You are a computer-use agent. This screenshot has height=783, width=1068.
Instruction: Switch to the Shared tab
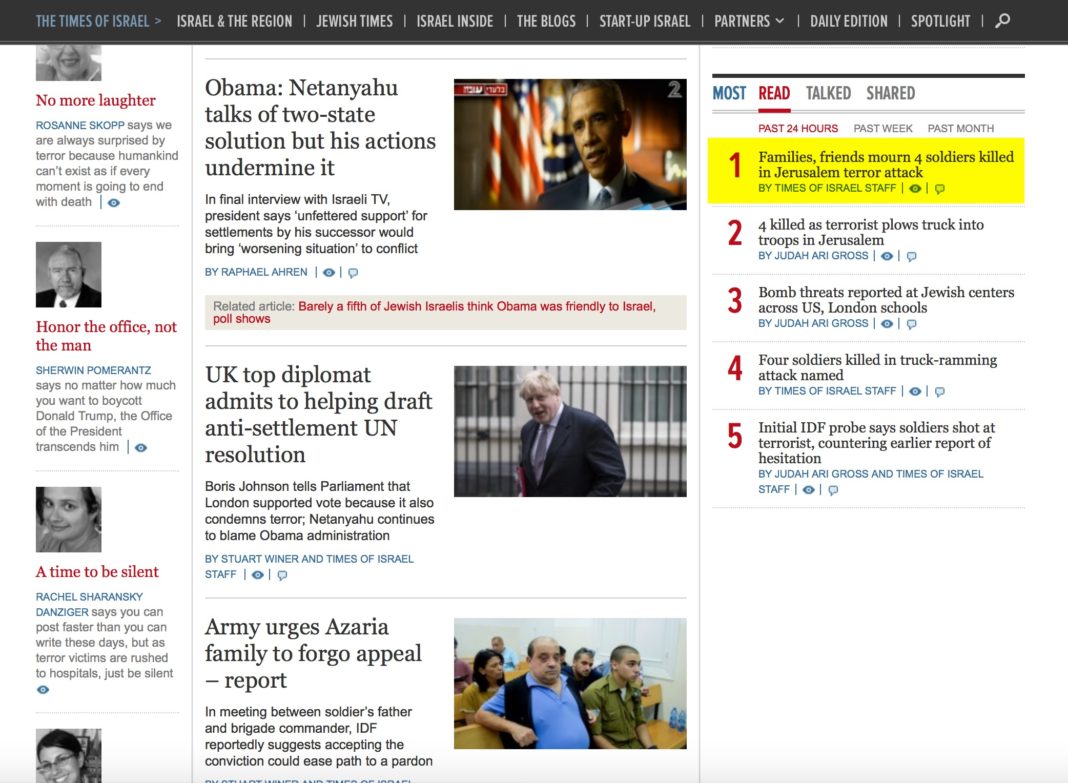coord(890,93)
